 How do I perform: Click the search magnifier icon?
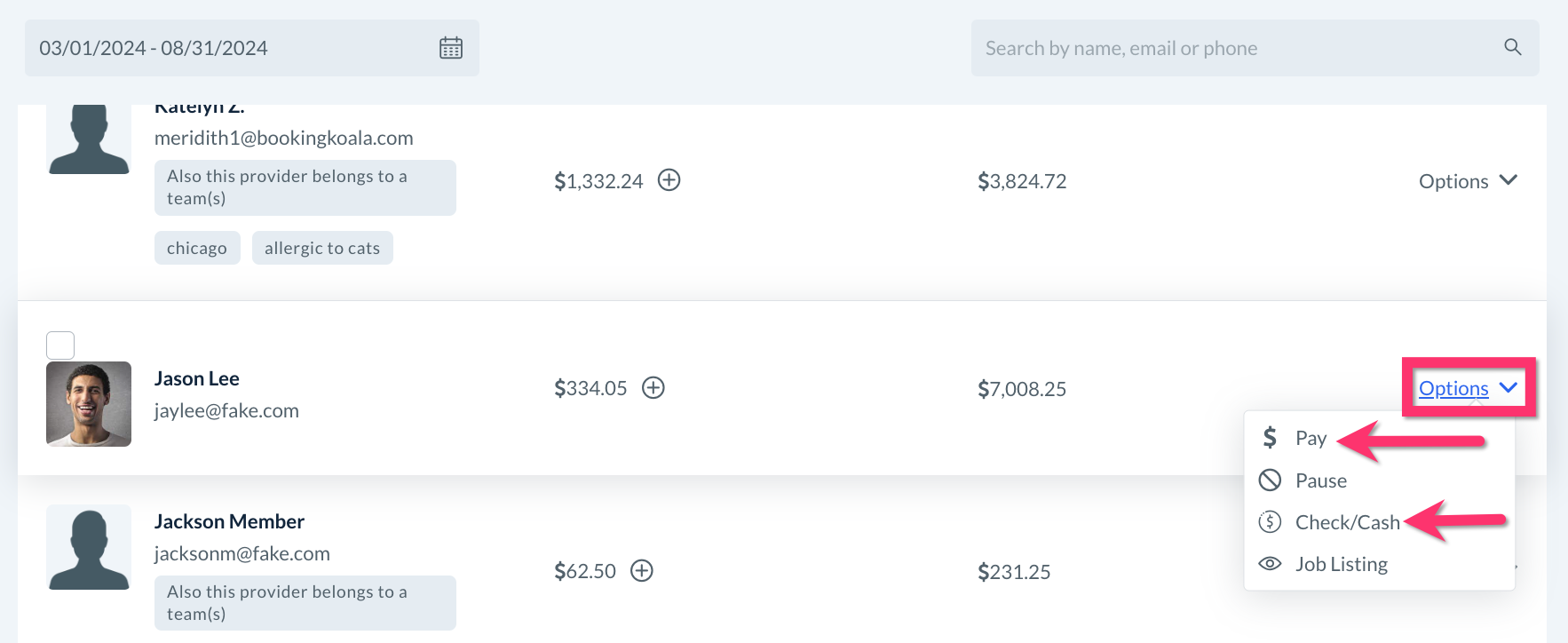click(x=1513, y=47)
